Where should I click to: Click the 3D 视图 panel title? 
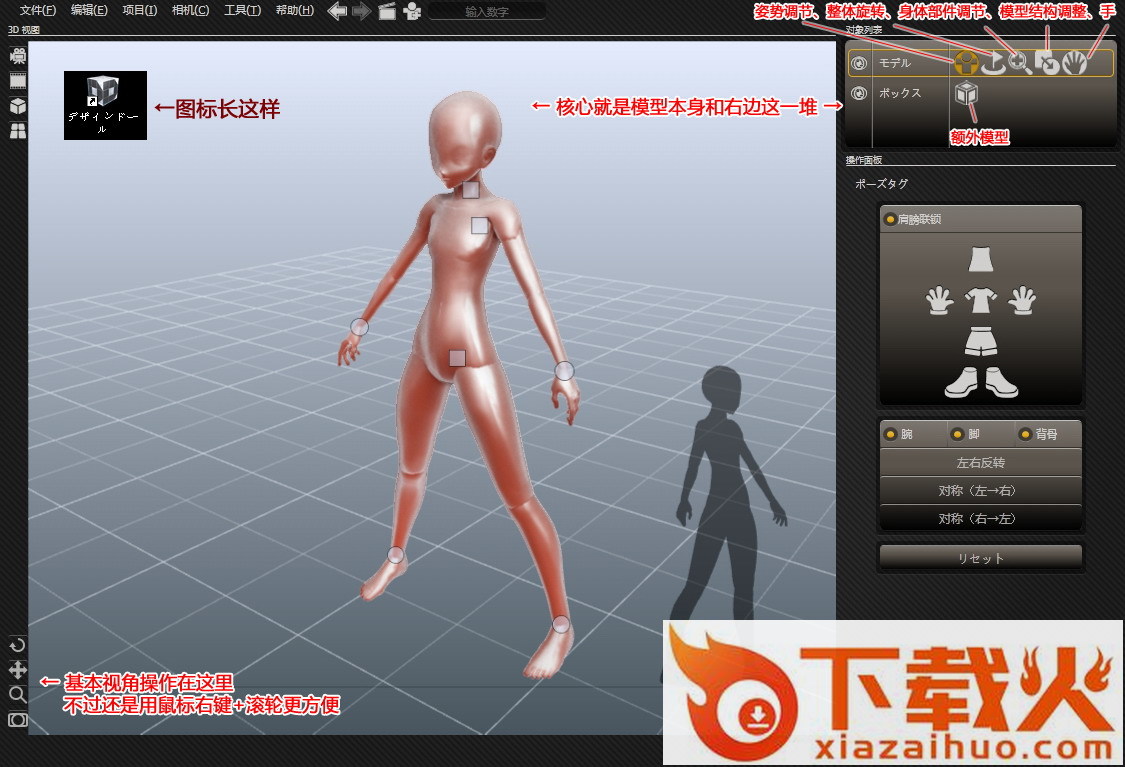coord(24,29)
